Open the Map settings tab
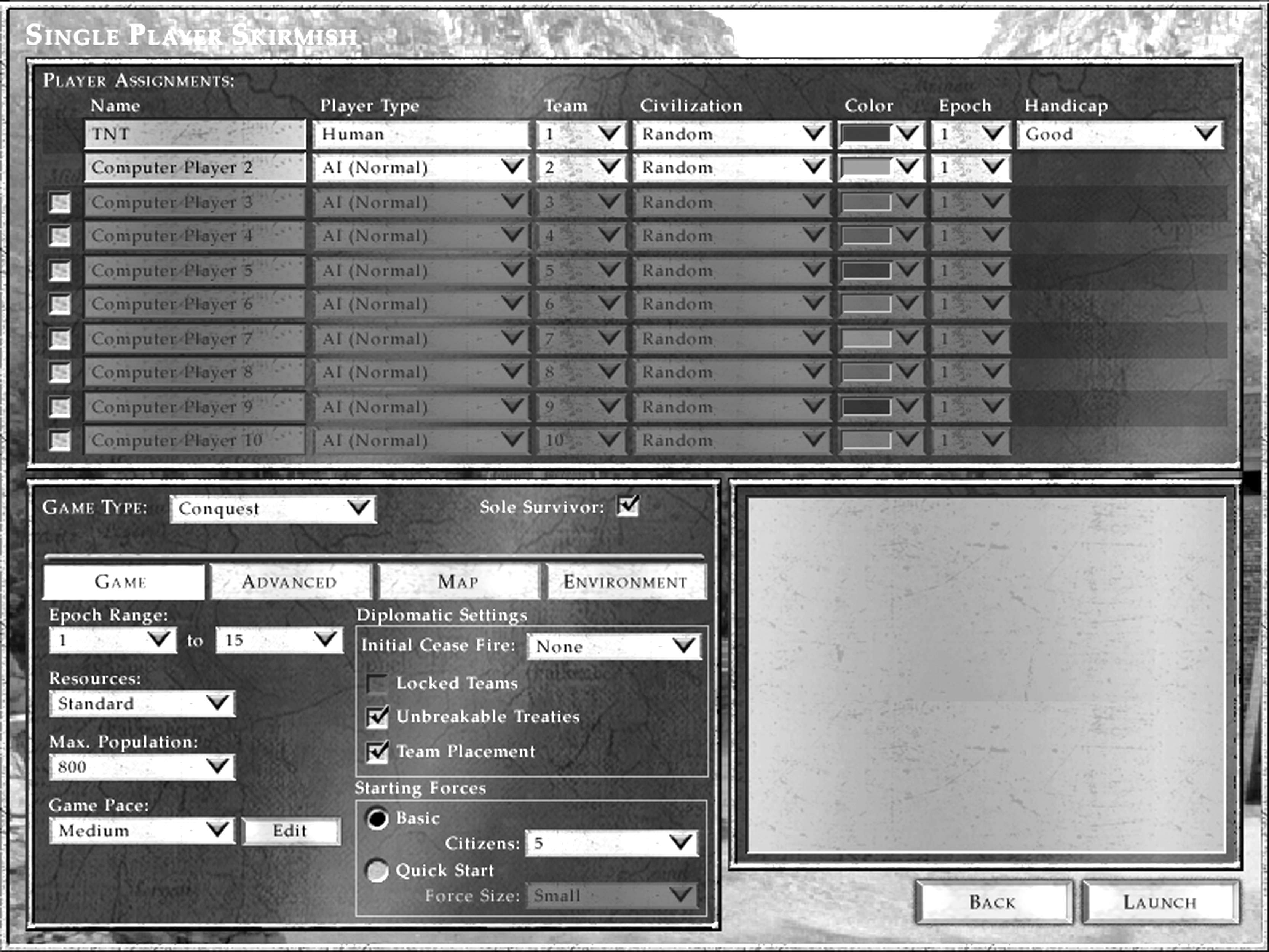Image resolution: width=1269 pixels, height=952 pixels. (458, 582)
